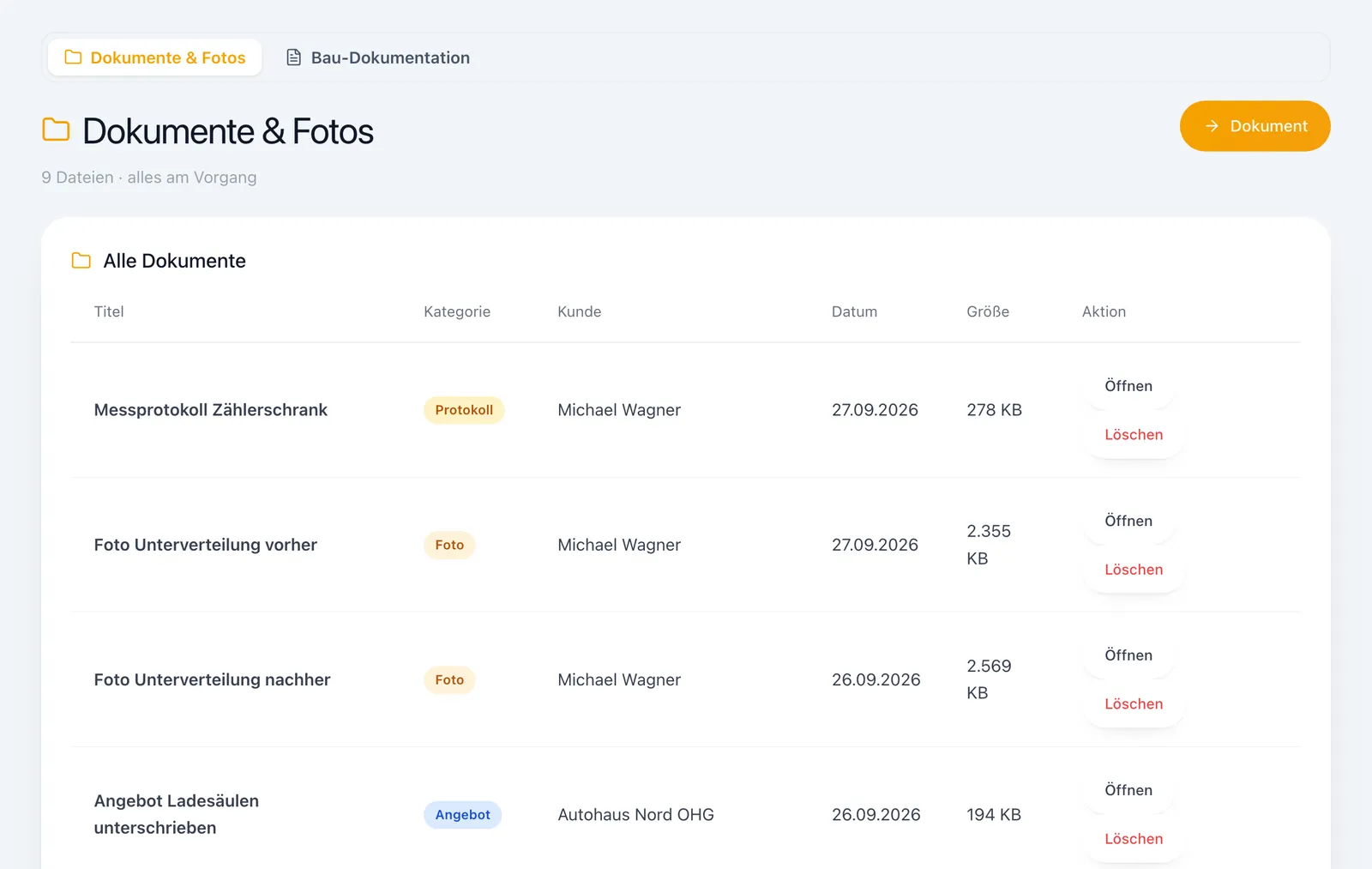
Task: Open the Messprotokoll Zählerschrank document
Action: coord(1128,386)
